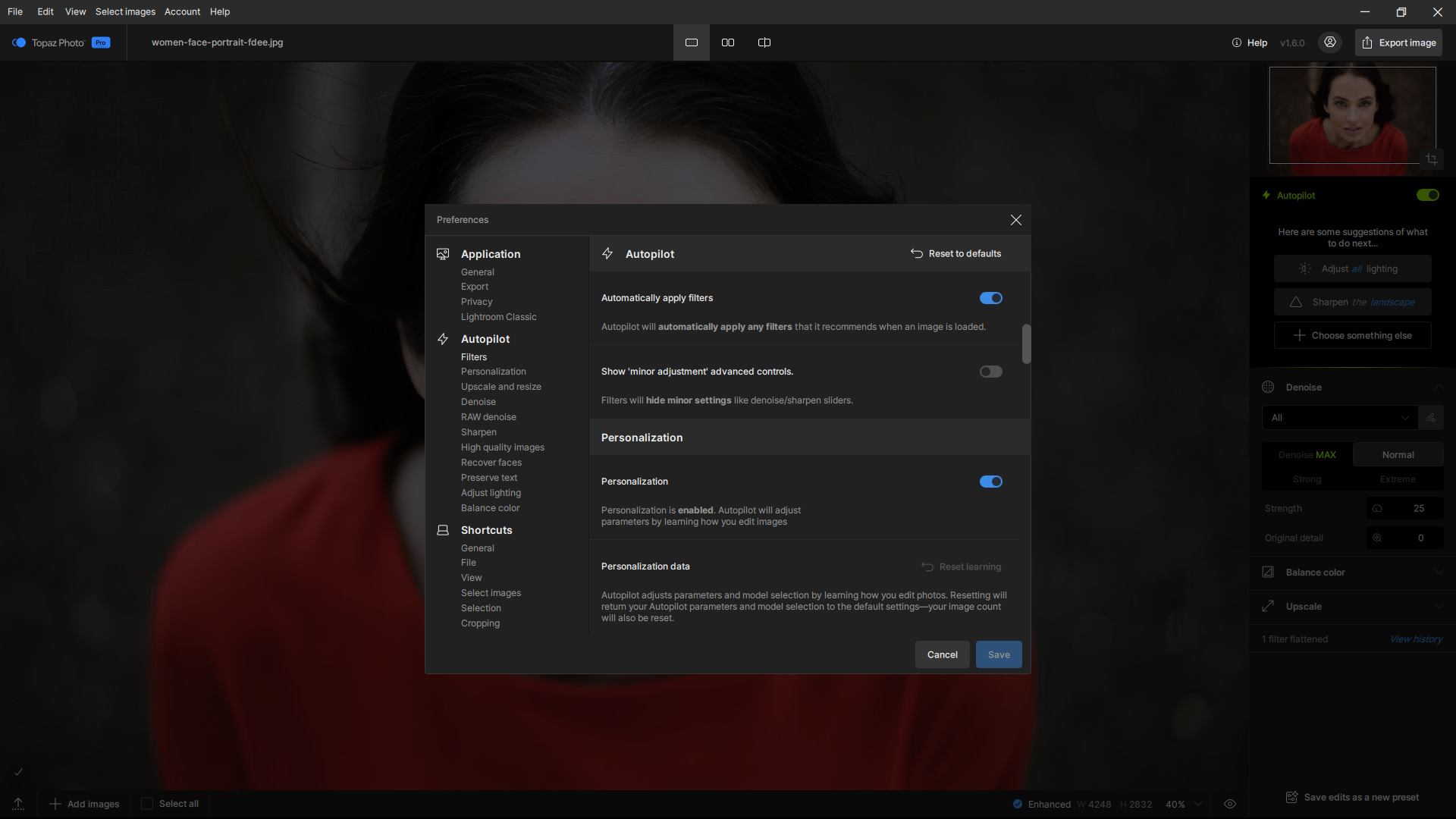Open Lightroom Classic preferences

click(x=498, y=317)
